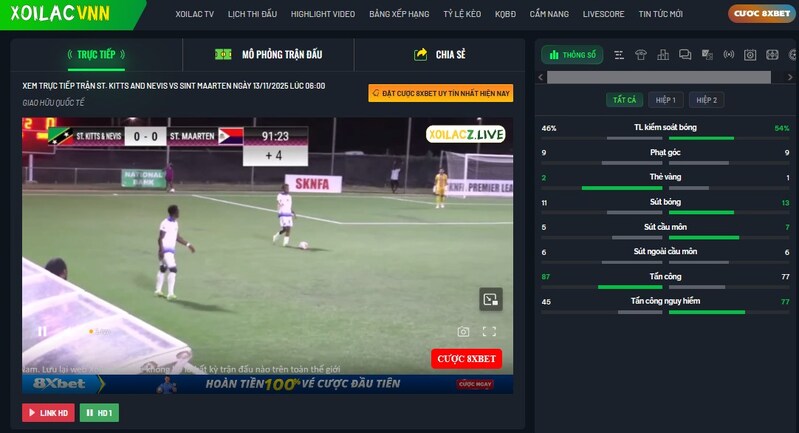Open the match events list icon

click(x=619, y=55)
